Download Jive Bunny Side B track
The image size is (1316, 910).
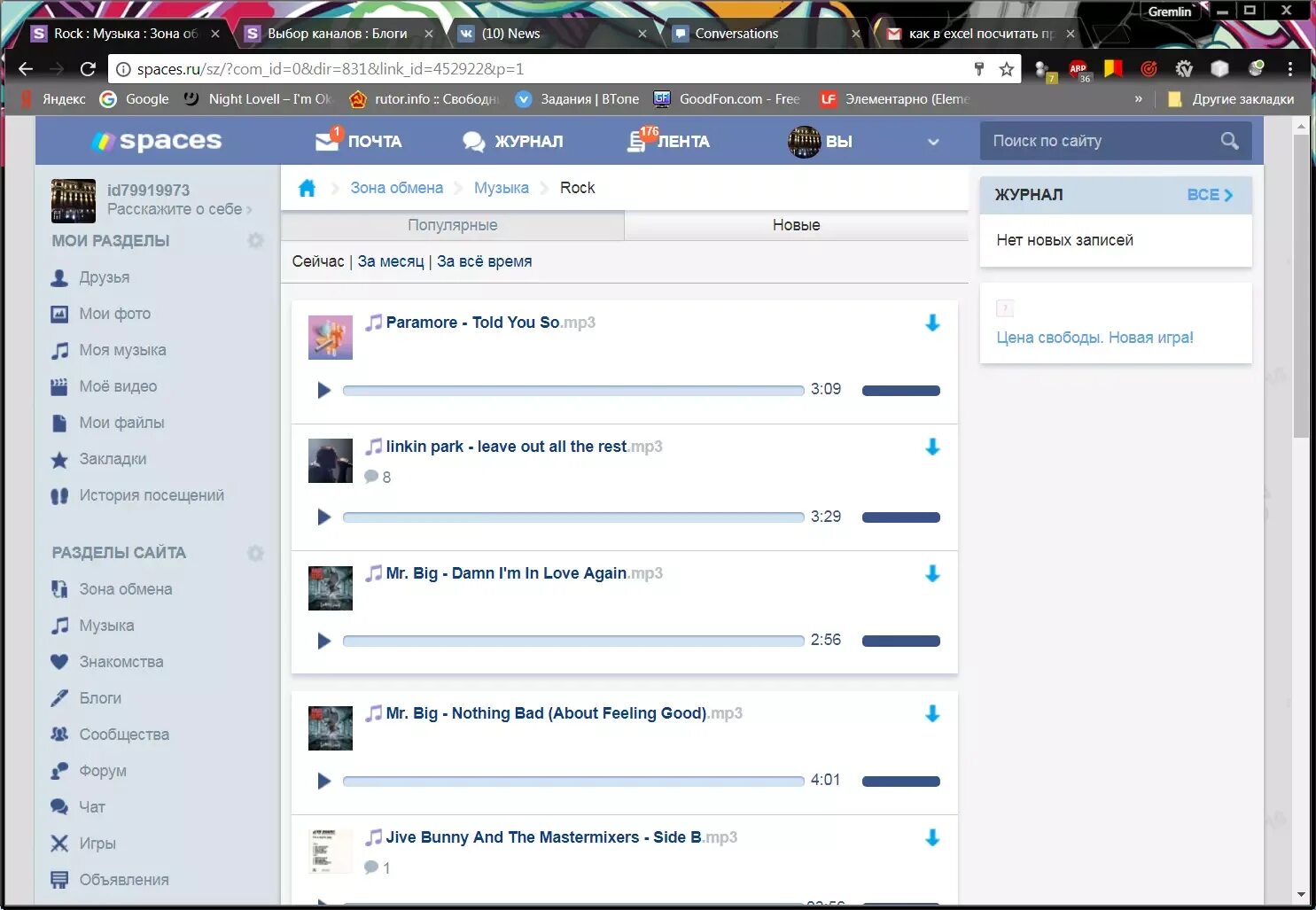coord(932,837)
